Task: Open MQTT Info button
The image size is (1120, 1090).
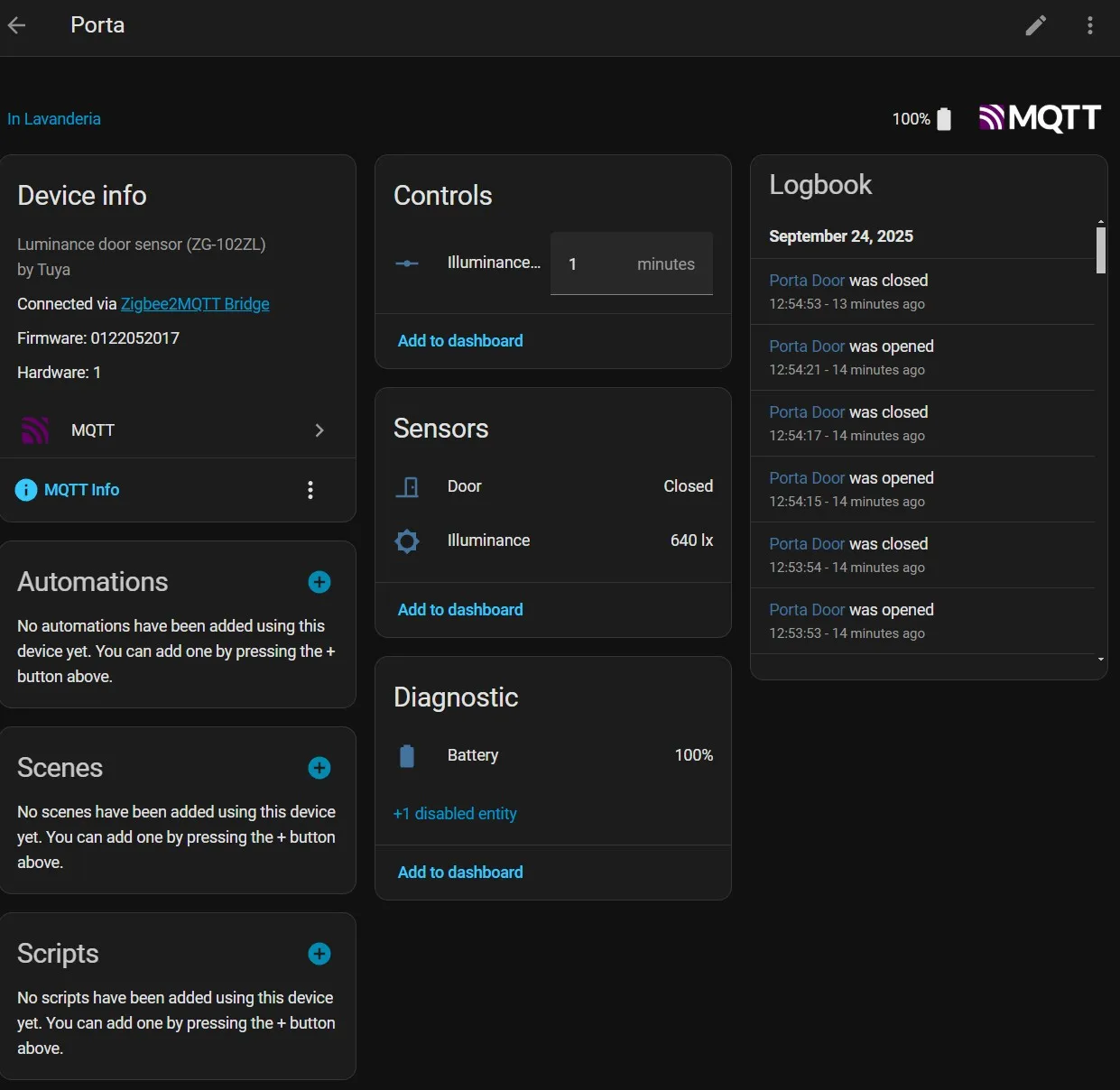Action: 68,490
